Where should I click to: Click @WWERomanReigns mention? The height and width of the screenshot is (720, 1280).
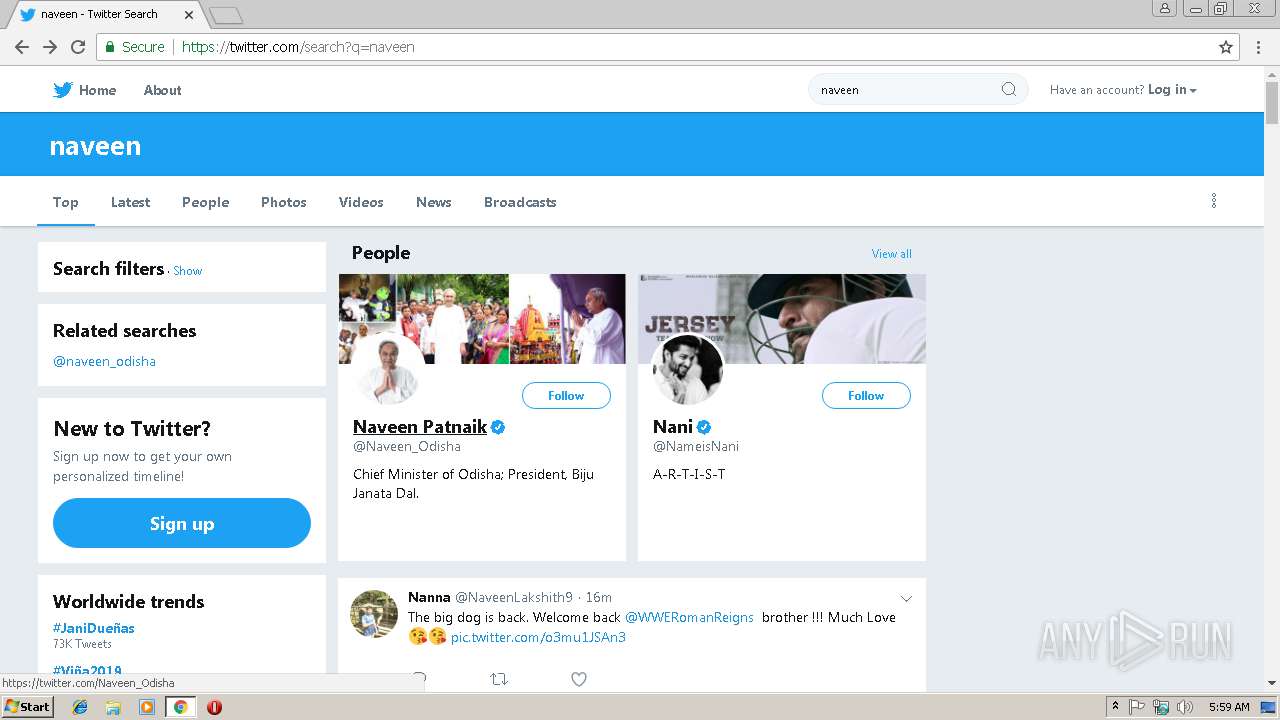pos(689,617)
